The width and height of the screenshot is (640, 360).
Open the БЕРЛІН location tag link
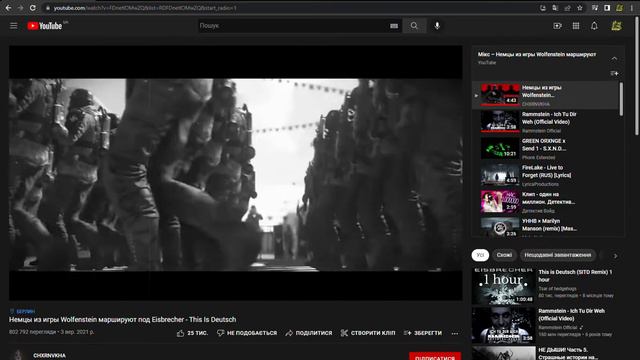point(22,311)
